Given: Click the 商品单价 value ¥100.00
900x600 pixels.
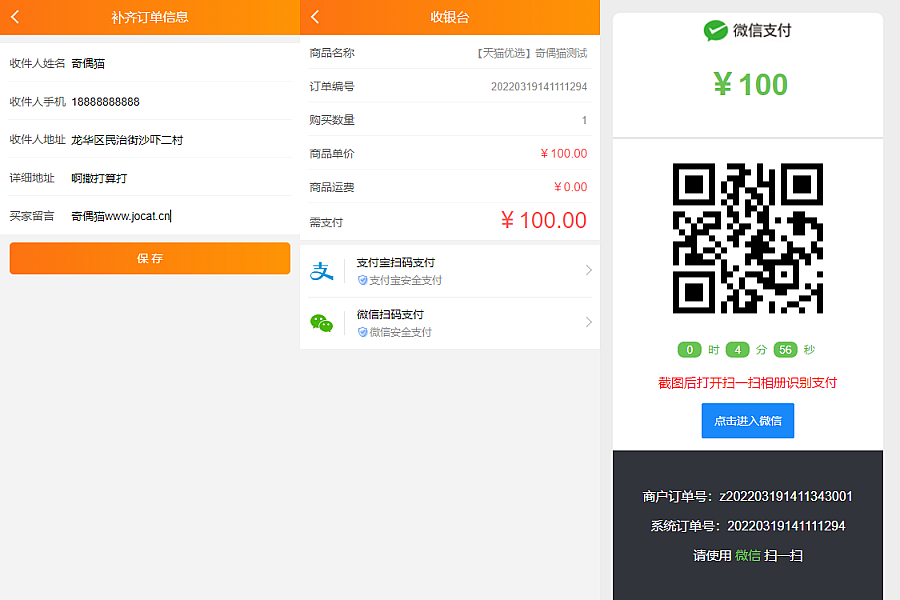Looking at the screenshot, I should pos(564,154).
